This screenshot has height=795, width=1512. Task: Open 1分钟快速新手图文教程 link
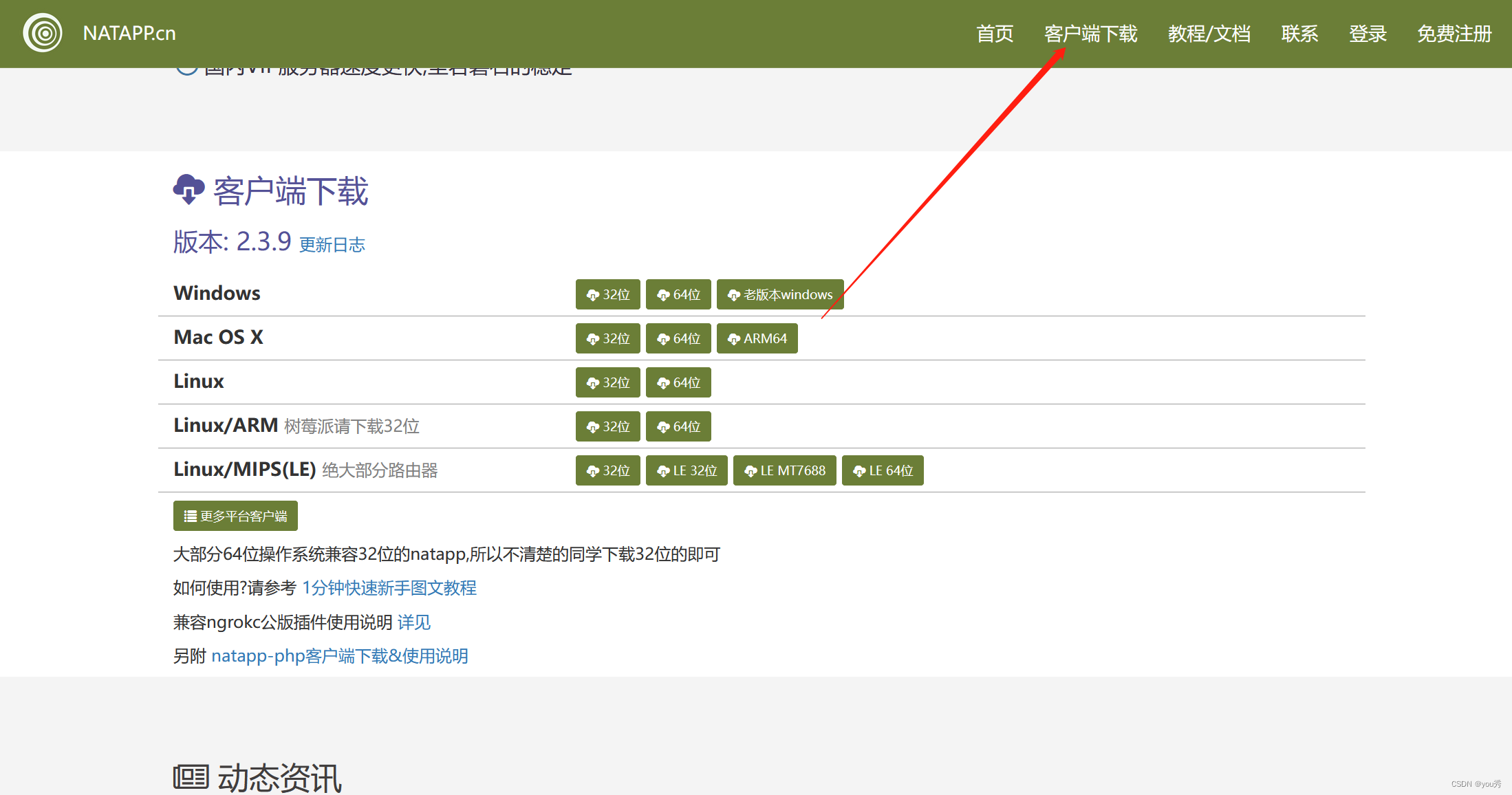[x=389, y=588]
